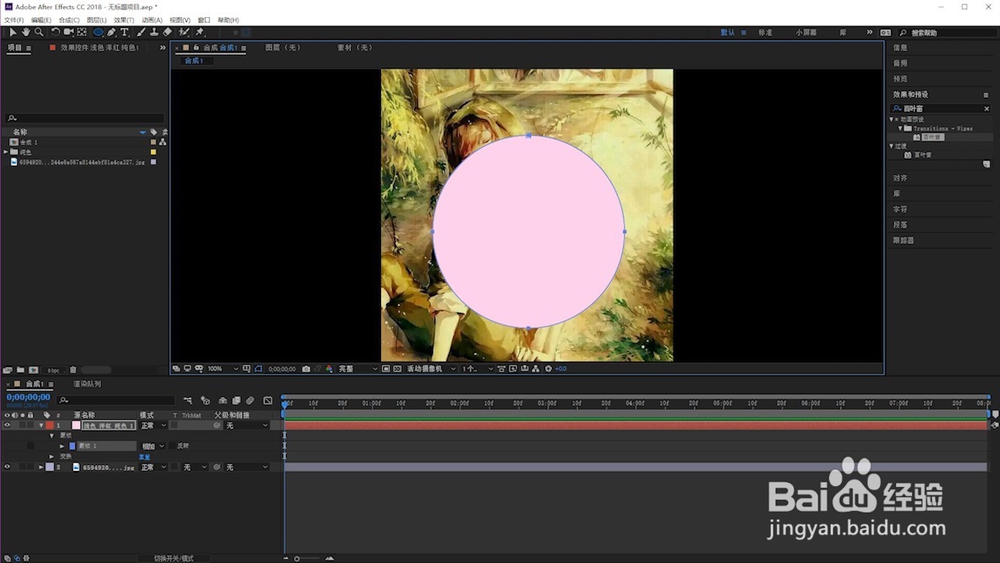
Task: Click the timeline zoom slider handle
Action: [297, 559]
